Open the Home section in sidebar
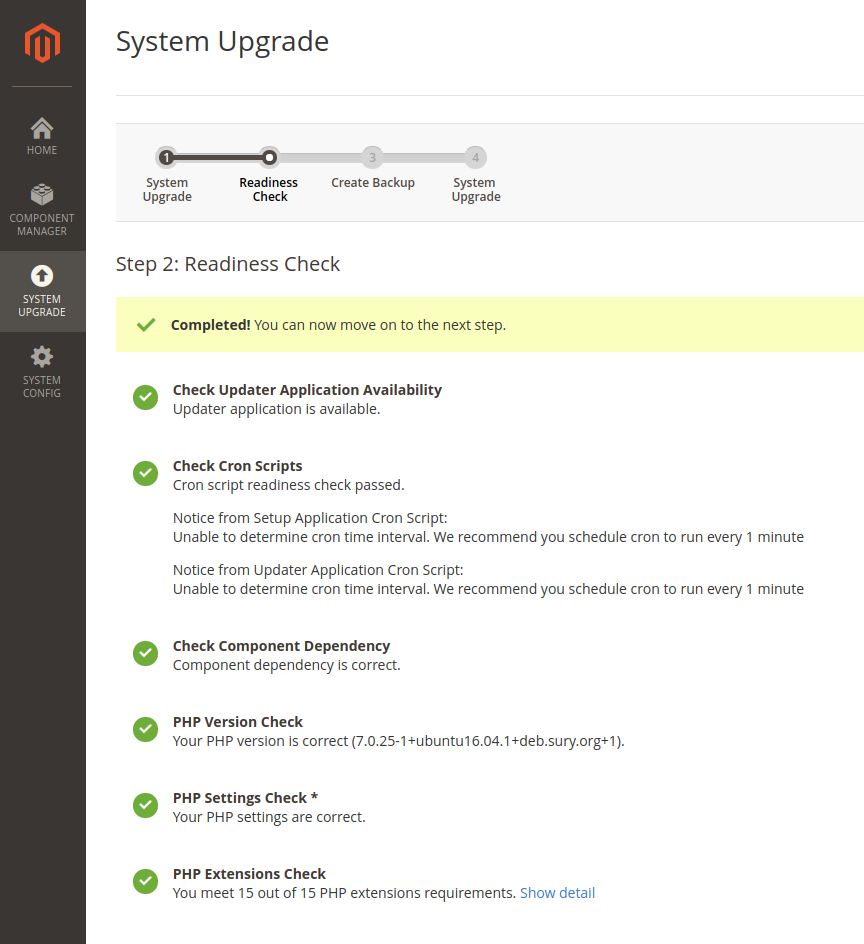This screenshot has height=944, width=864. click(x=42, y=137)
